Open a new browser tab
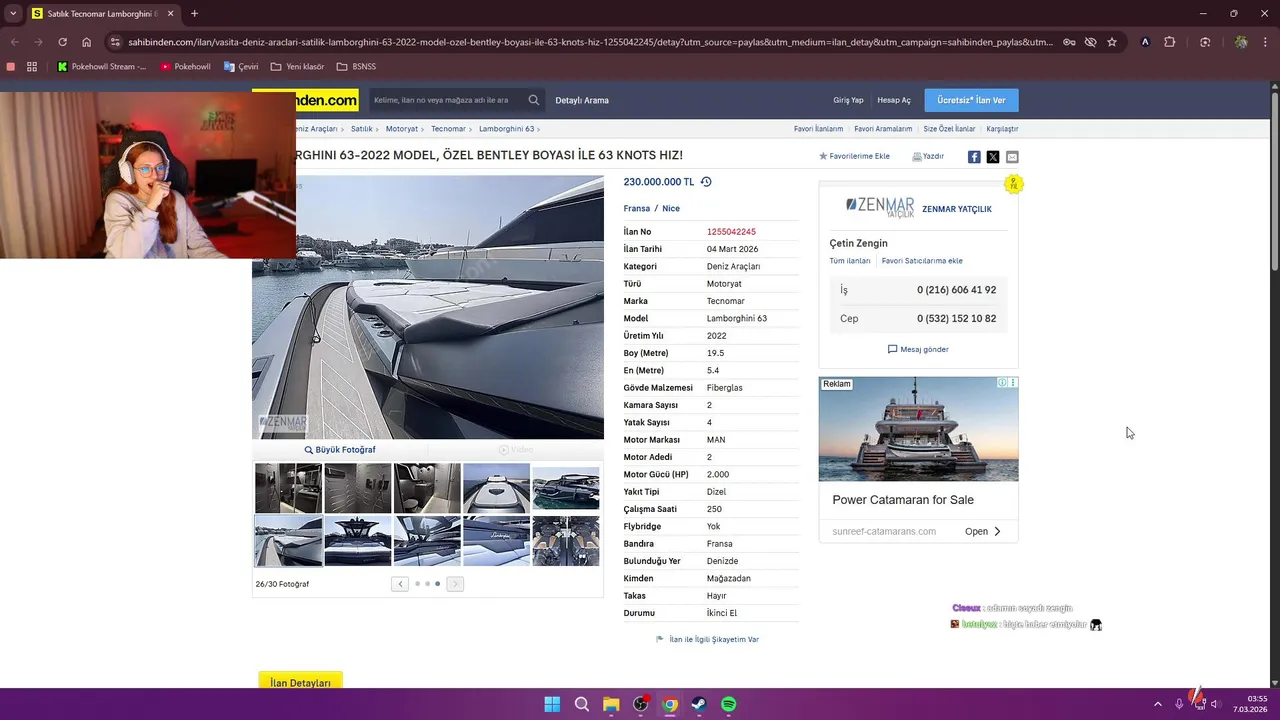The image size is (1280, 720). [x=194, y=14]
